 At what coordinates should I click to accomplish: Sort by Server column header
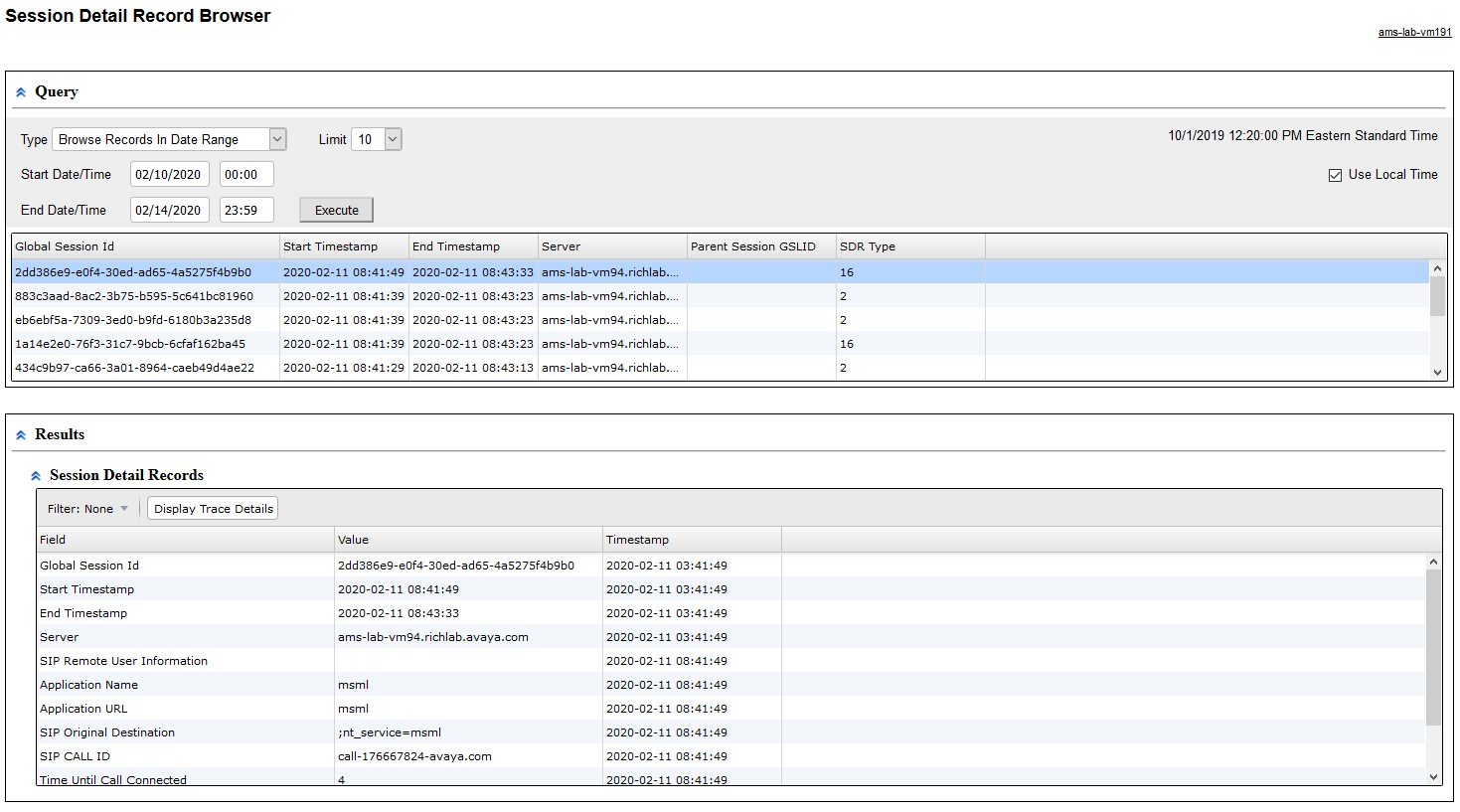pos(612,246)
